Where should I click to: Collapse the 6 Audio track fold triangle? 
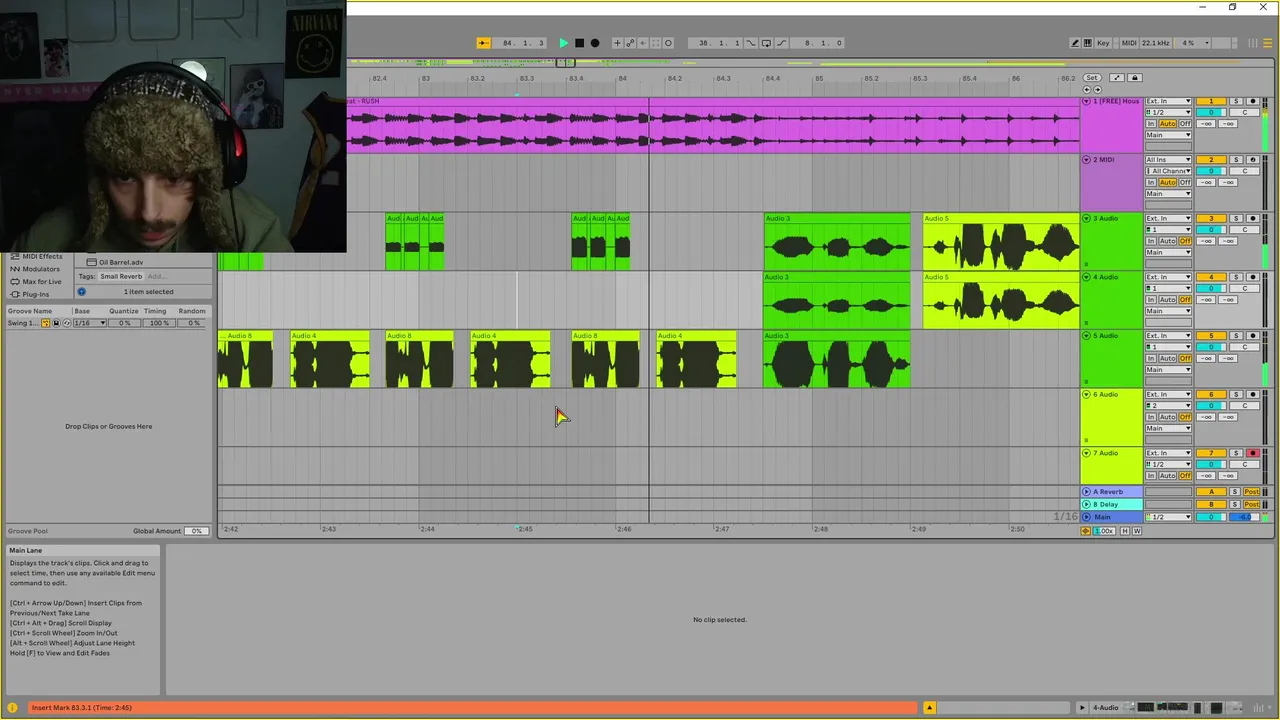pyautogui.click(x=1087, y=395)
